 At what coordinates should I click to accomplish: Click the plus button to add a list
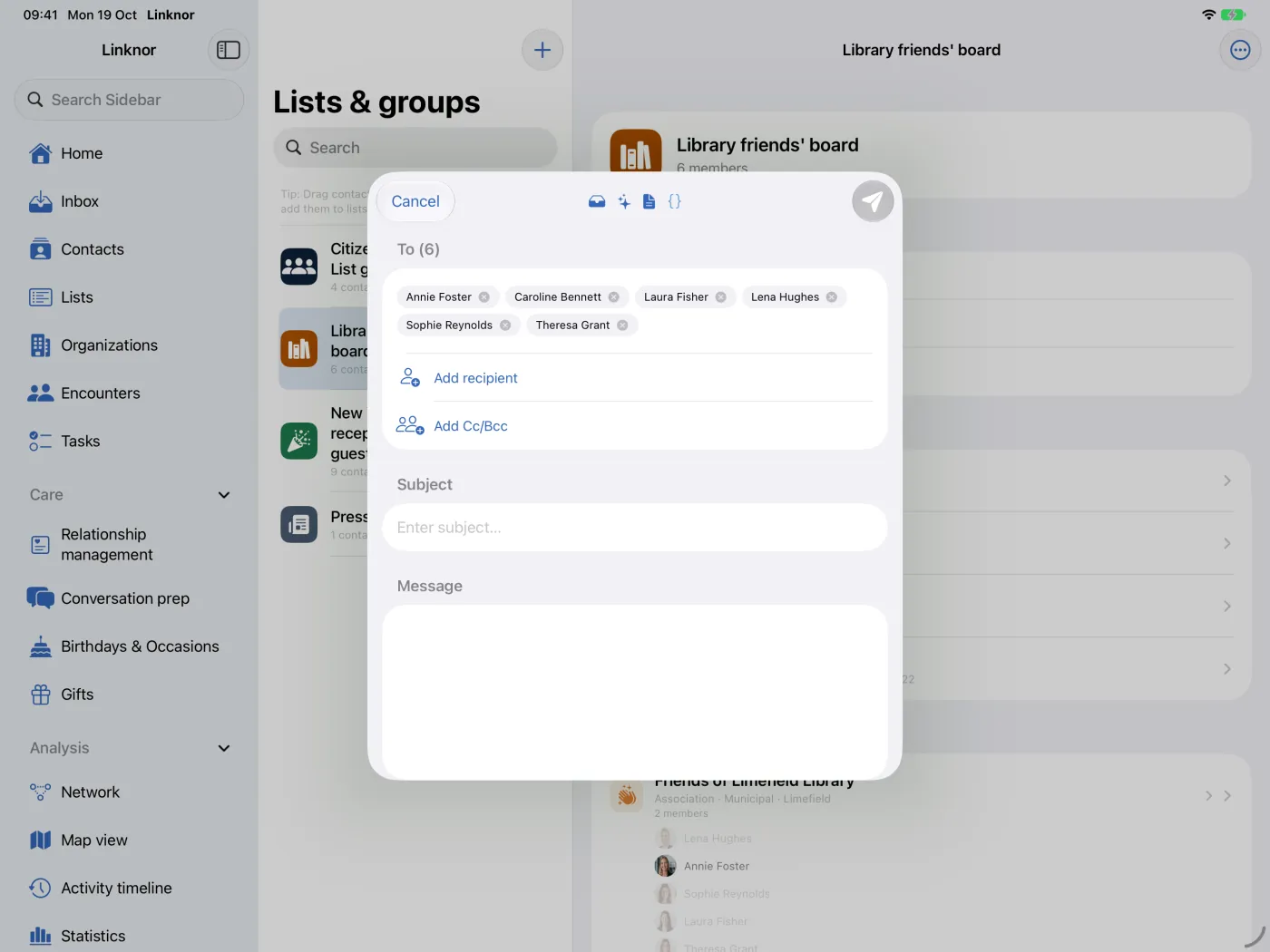coord(542,50)
